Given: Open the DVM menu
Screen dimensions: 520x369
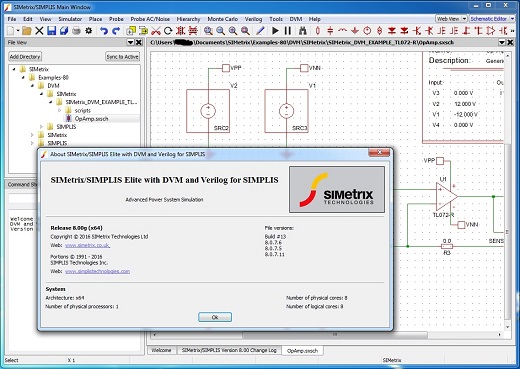Looking at the screenshot, I should (296, 19).
